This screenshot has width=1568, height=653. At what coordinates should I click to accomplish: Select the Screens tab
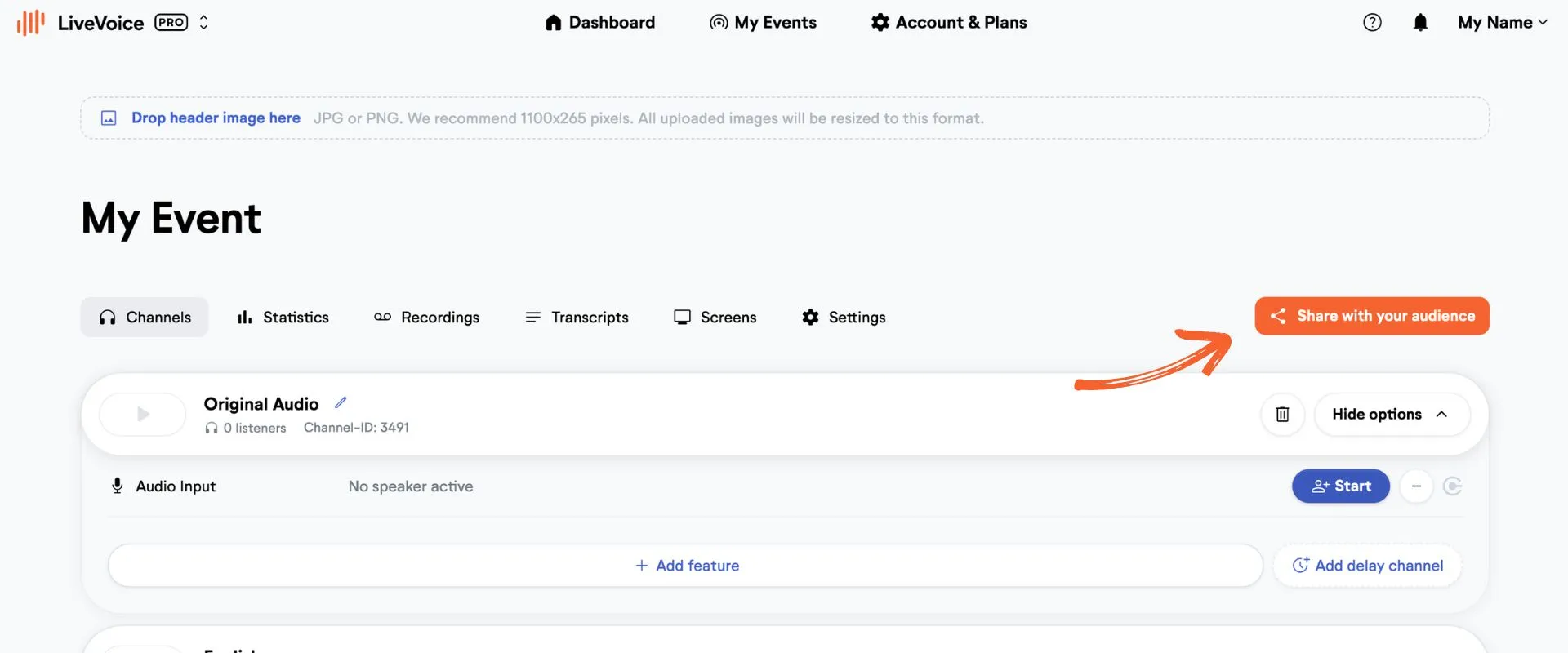715,318
